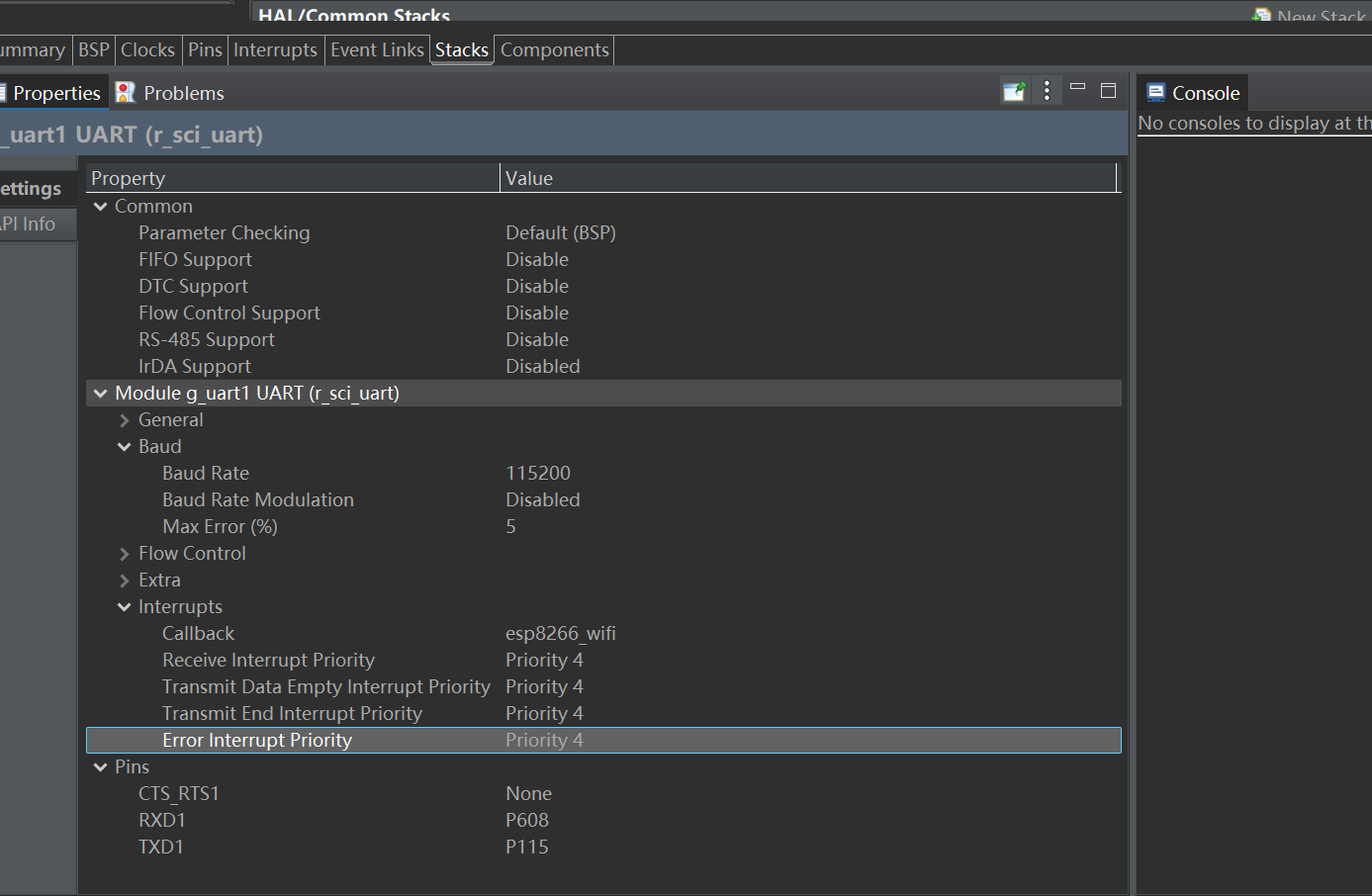Open the Problems view tab
The width and height of the screenshot is (1372, 896).
click(170, 93)
